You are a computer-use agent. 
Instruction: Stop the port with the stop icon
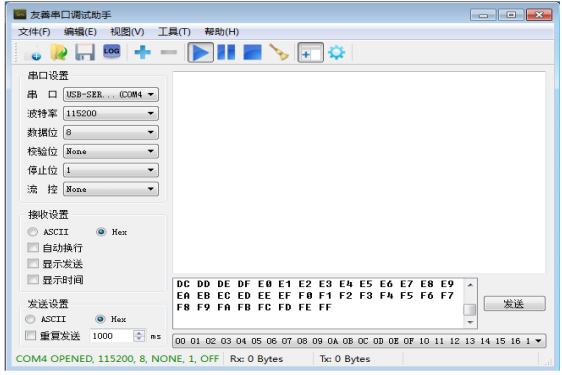coord(252,52)
